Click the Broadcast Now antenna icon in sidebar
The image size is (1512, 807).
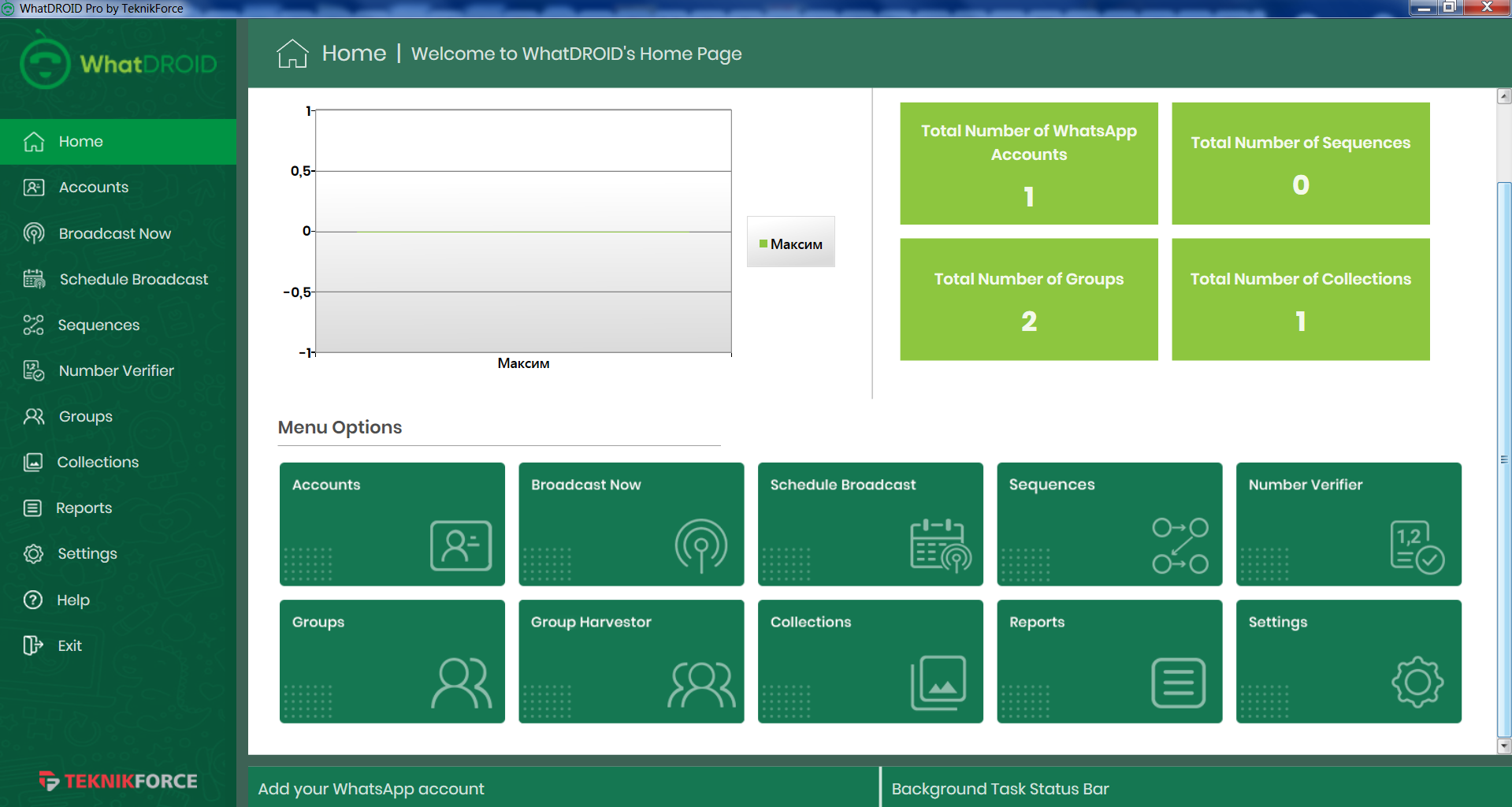pyautogui.click(x=34, y=233)
